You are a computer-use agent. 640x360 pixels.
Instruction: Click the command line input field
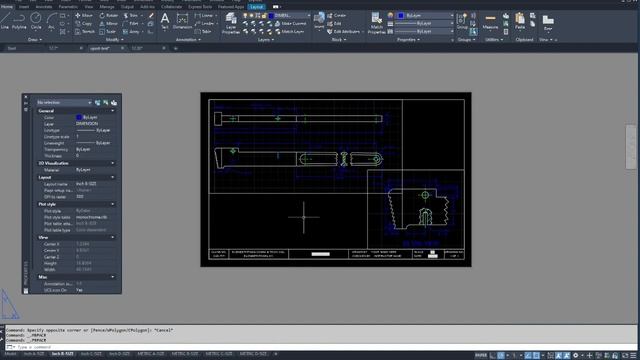coord(322,347)
